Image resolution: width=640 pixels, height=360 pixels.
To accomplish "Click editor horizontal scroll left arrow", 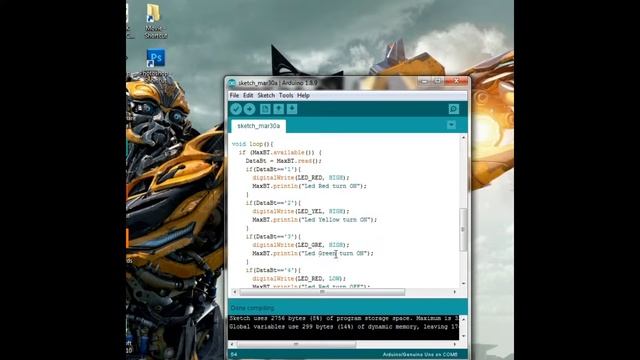I will point(234,292).
